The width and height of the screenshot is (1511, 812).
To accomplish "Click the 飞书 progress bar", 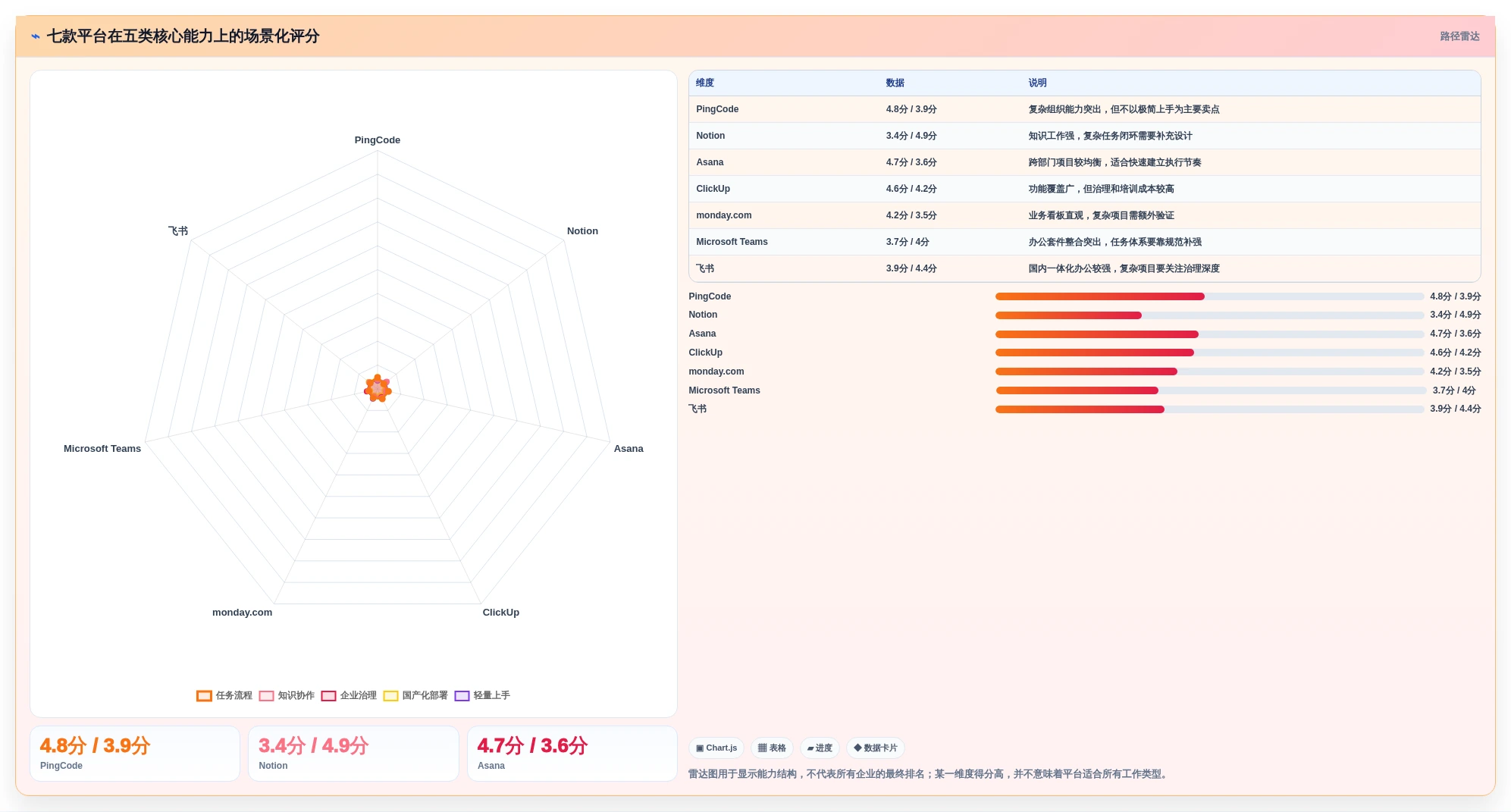I will pyautogui.click(x=1210, y=409).
